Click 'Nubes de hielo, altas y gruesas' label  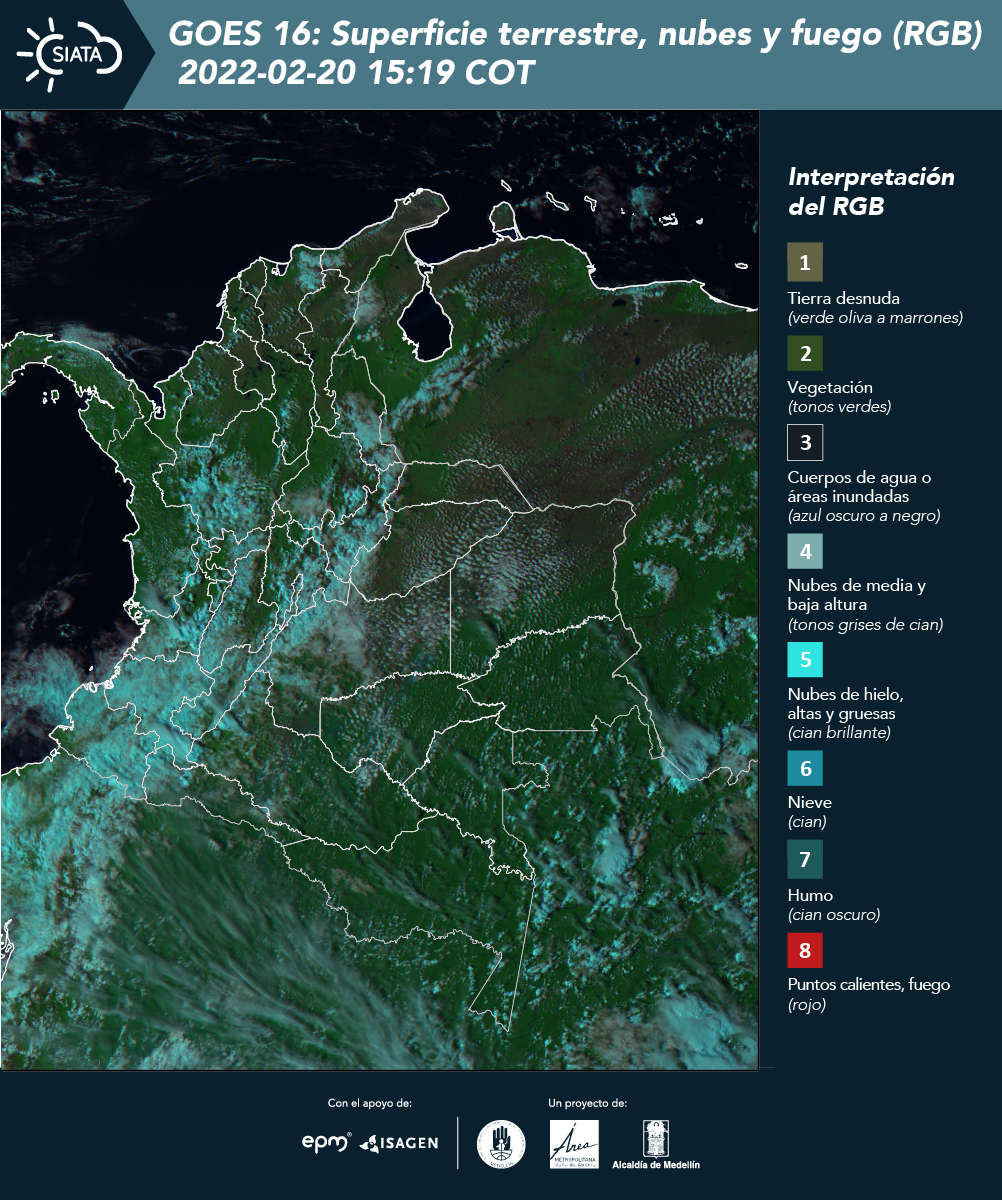(x=845, y=704)
